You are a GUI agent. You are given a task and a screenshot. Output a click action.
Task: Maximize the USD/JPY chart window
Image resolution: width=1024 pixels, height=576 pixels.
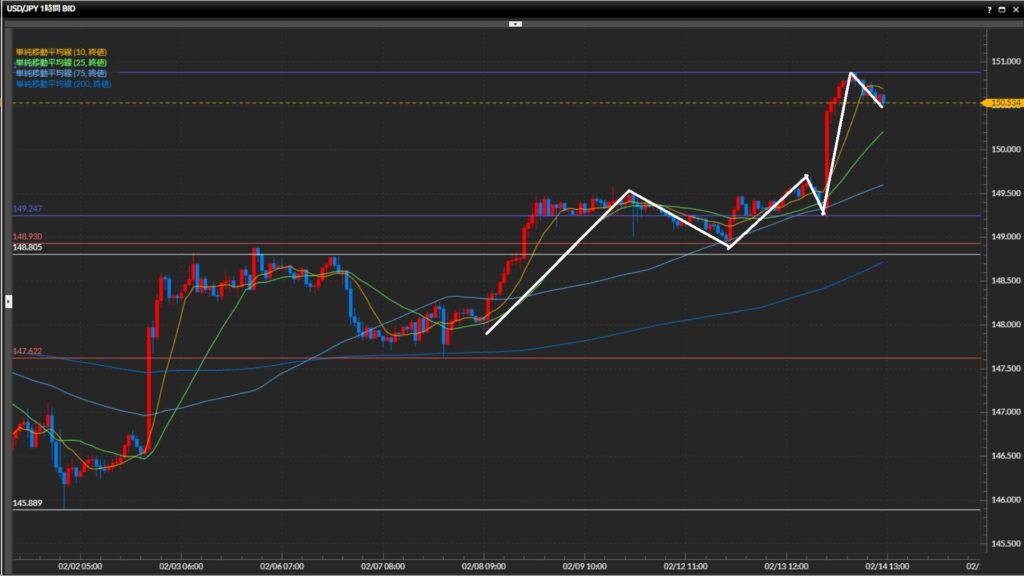(1002, 8)
